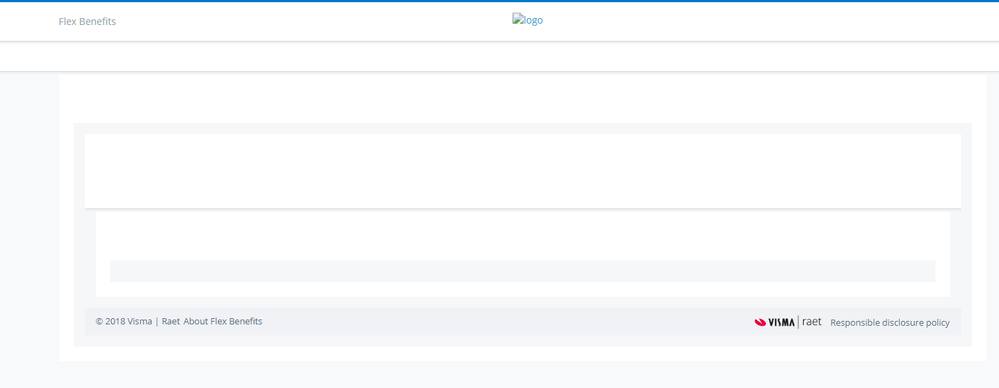The height and width of the screenshot is (388, 999).
Task: Click the empty white navigation bar below header
Action: tap(500, 57)
